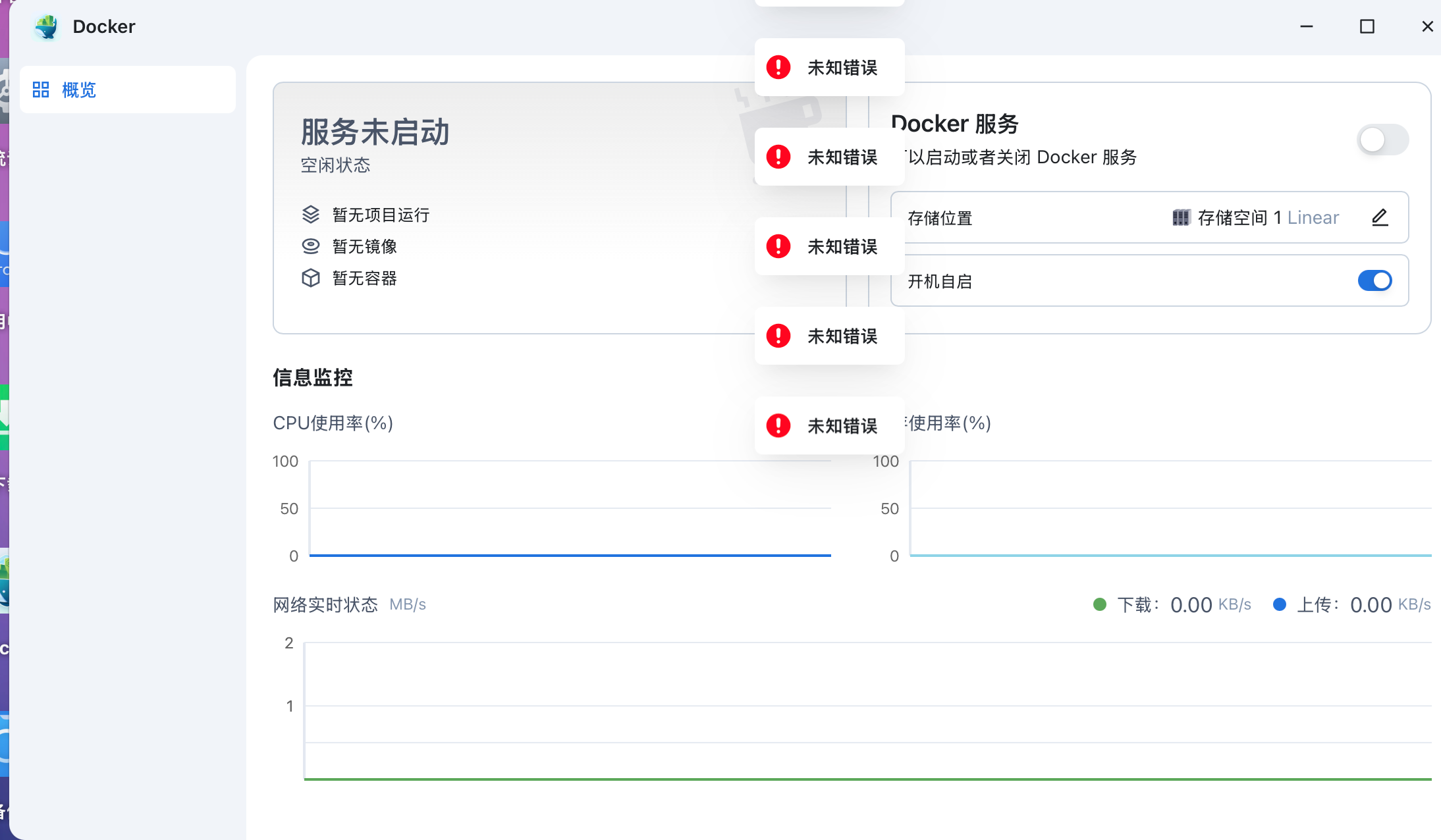The width and height of the screenshot is (1441, 840).
Task: Click the 概览 grid icon in sidebar
Action: tap(41, 90)
